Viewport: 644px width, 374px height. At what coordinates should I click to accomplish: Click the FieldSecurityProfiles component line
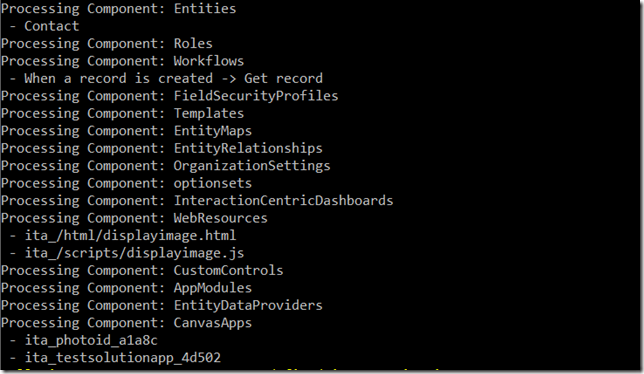pos(169,96)
